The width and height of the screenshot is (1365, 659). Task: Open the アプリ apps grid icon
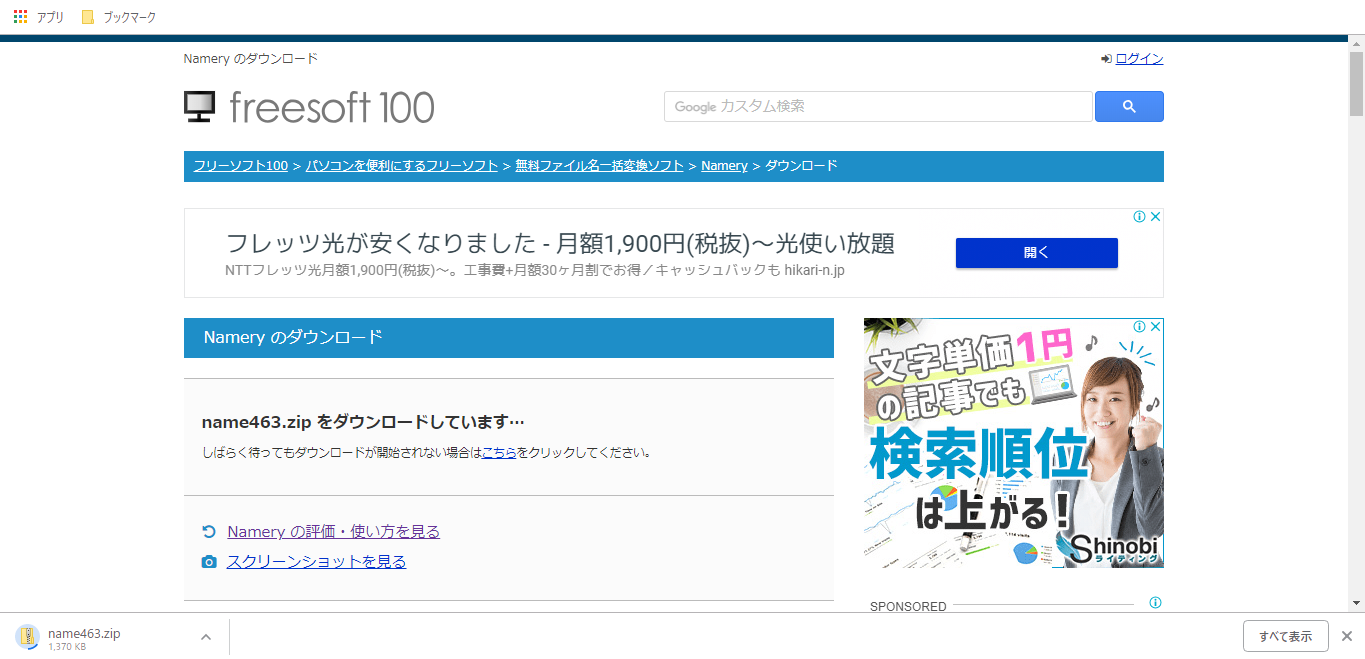20,17
